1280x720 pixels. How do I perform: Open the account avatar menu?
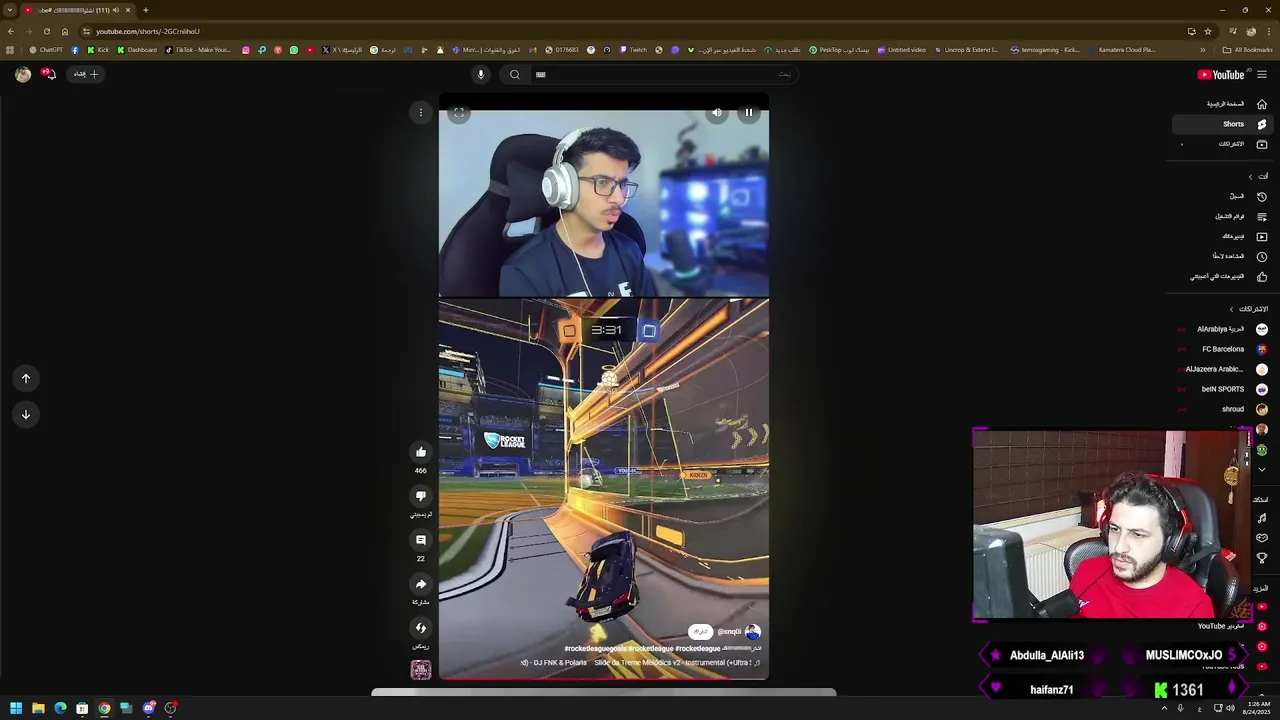pos(22,74)
